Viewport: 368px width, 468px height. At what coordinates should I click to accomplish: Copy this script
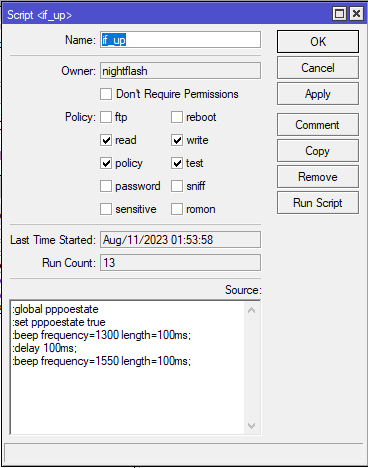pyautogui.click(x=318, y=151)
